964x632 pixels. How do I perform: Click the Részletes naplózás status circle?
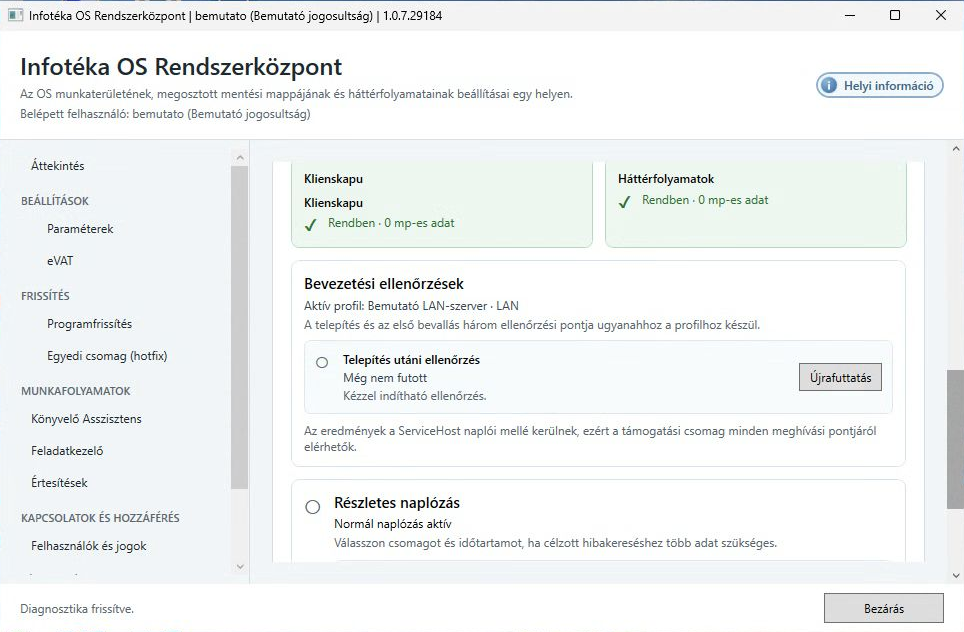tap(312, 507)
